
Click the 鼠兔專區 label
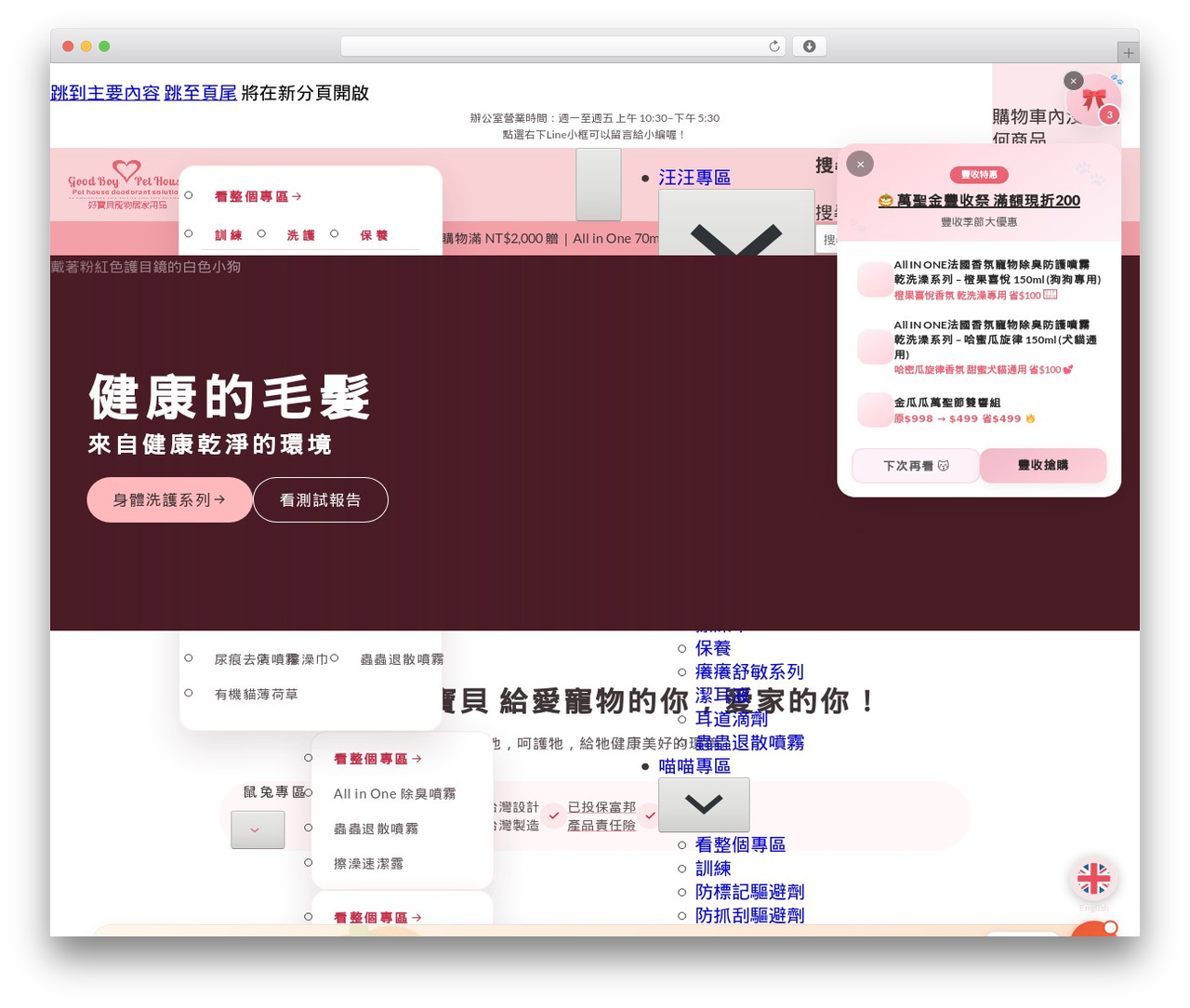pos(274,792)
